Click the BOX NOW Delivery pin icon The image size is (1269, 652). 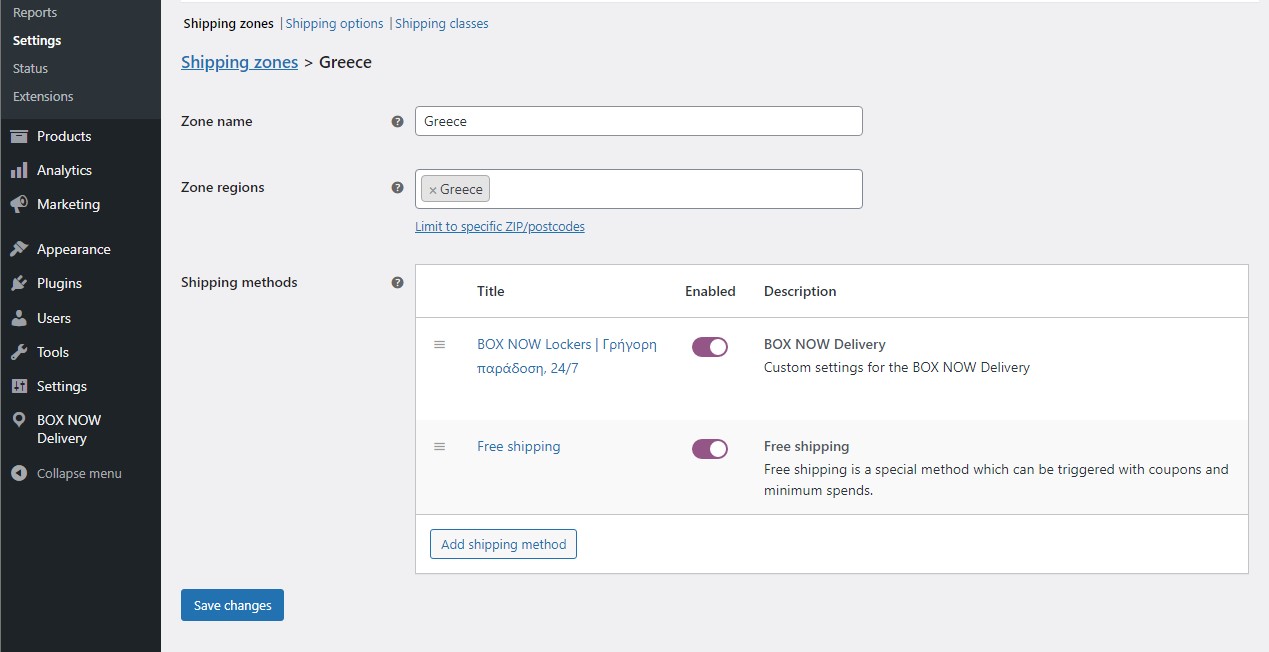tap(19, 421)
